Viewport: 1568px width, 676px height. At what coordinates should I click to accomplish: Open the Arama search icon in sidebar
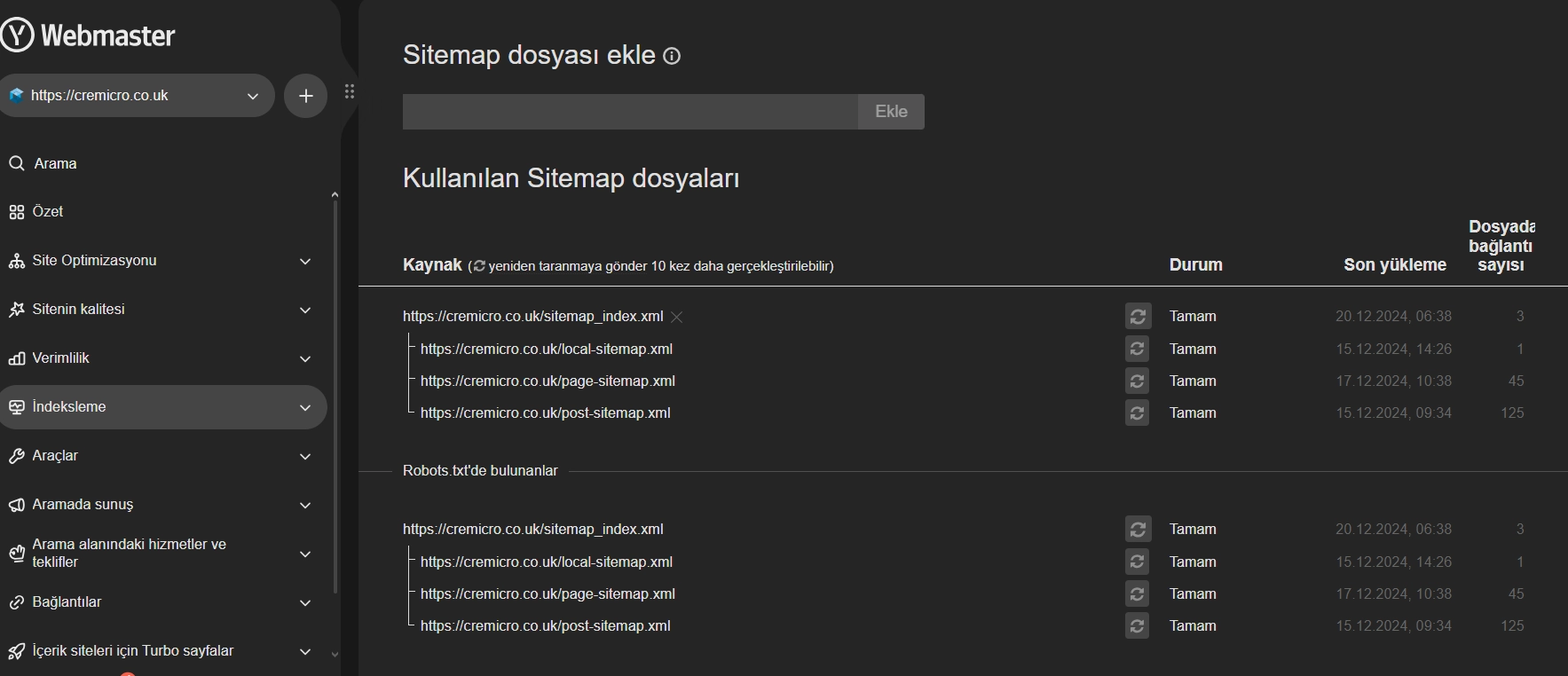[16, 163]
